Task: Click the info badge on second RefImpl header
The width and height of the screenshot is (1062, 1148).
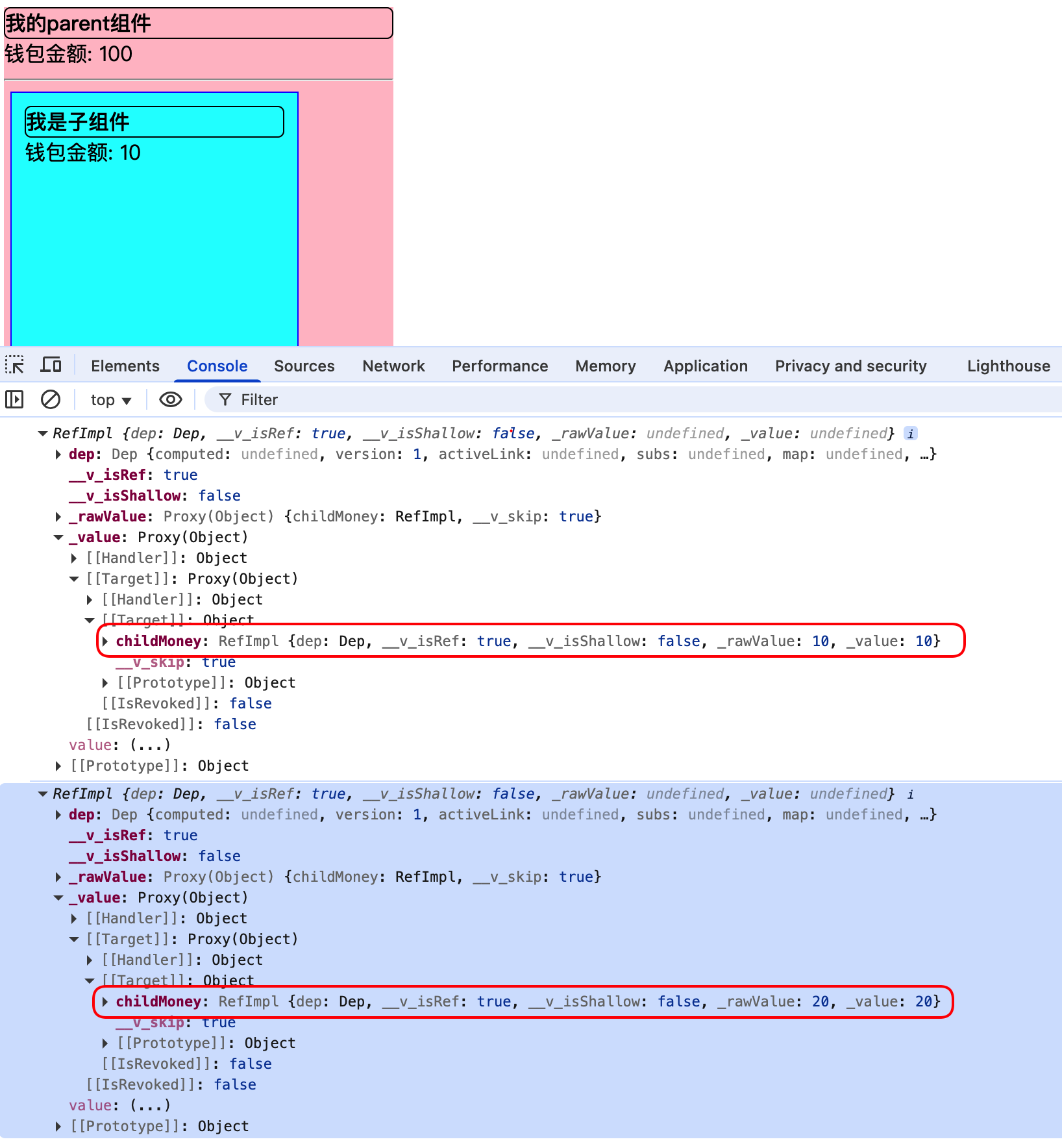Action: point(911,794)
